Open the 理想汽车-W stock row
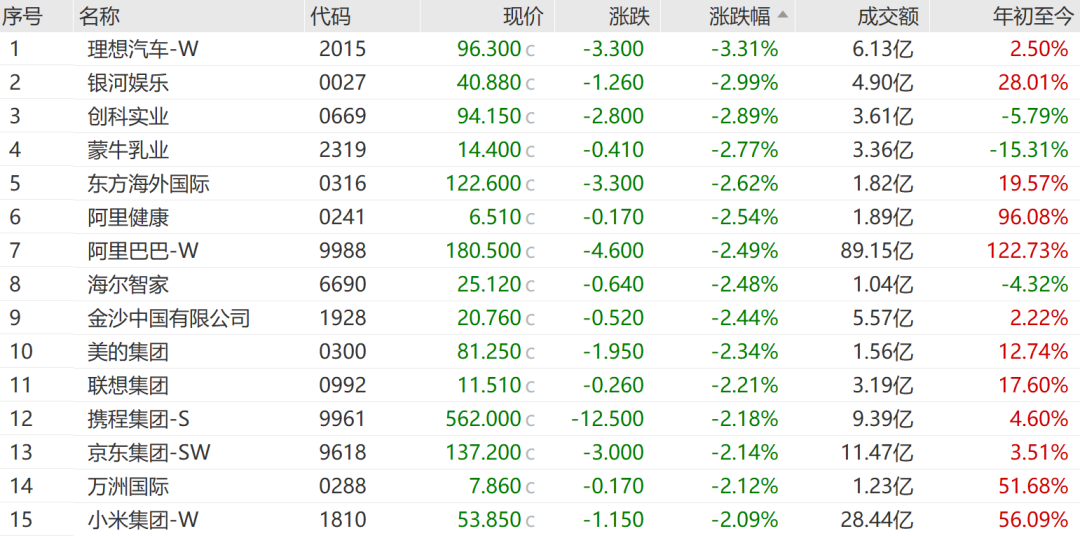1080x536 pixels. [143, 49]
